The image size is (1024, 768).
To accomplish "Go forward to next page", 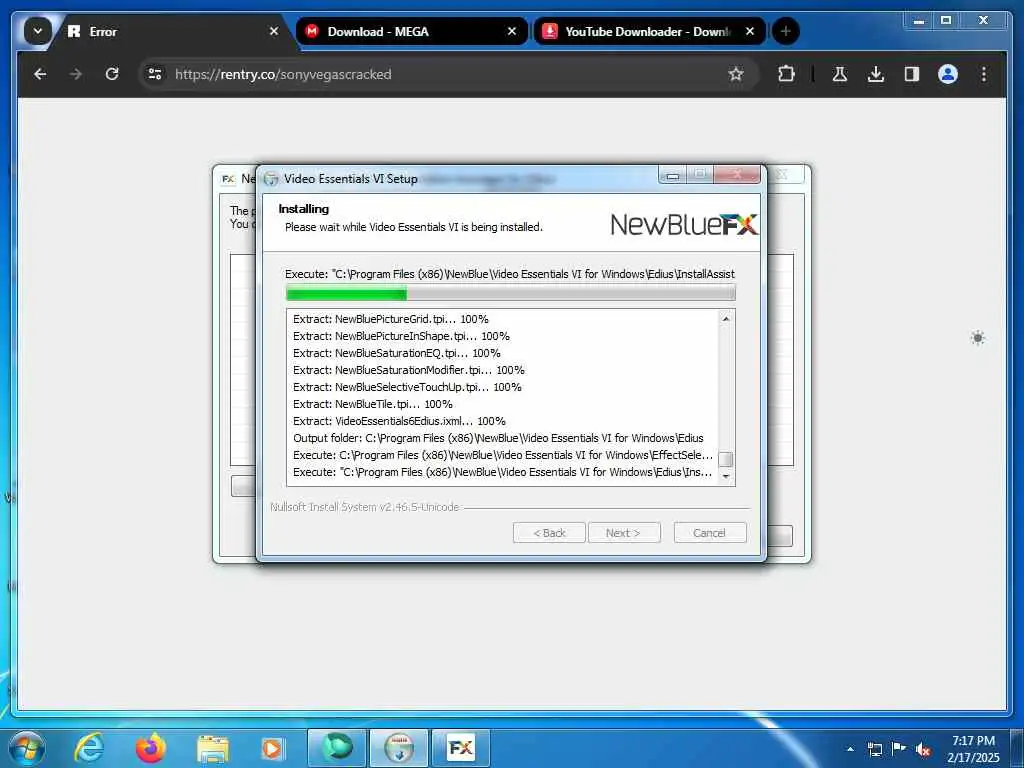I will coord(76,74).
